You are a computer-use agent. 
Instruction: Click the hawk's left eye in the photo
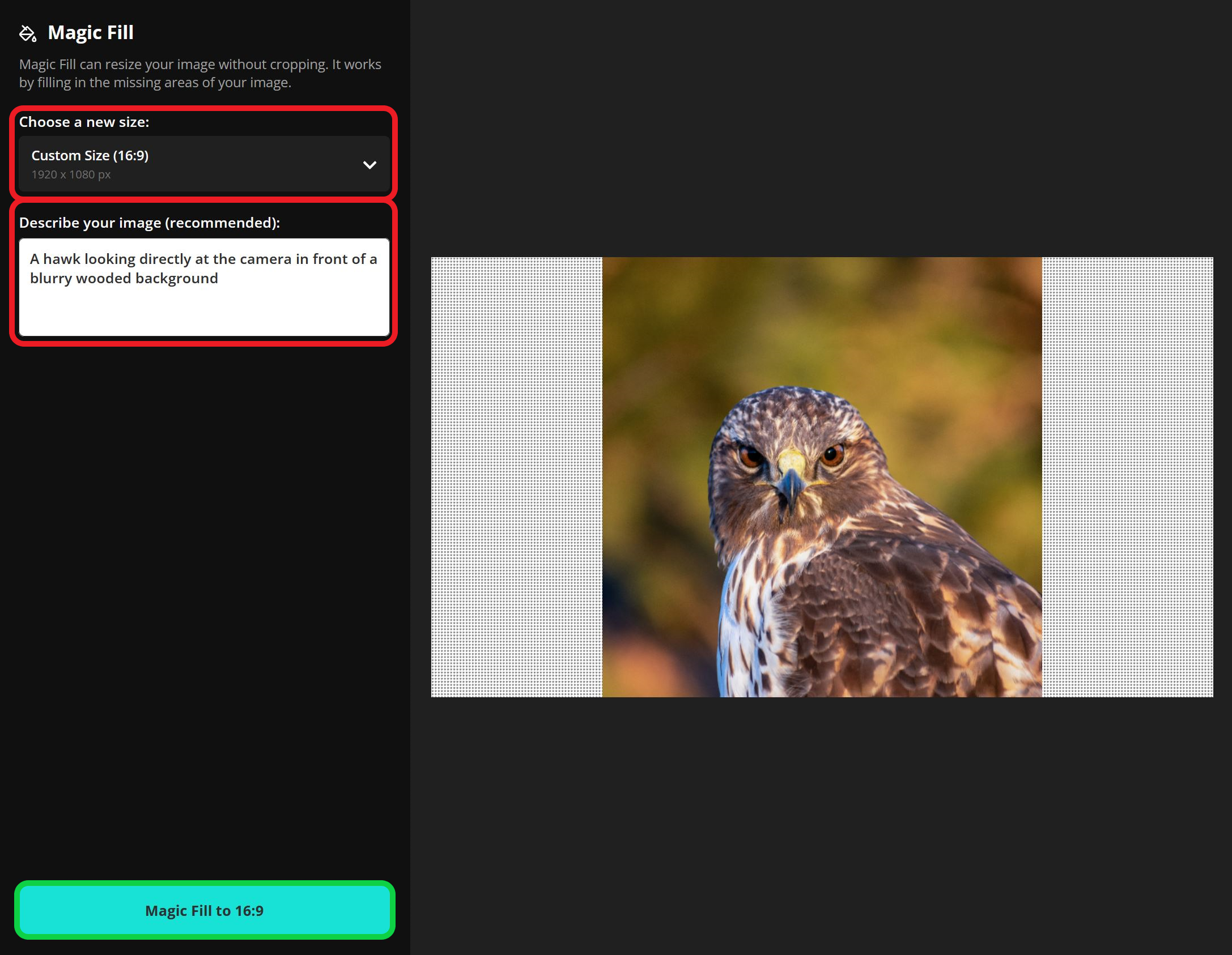point(751,456)
